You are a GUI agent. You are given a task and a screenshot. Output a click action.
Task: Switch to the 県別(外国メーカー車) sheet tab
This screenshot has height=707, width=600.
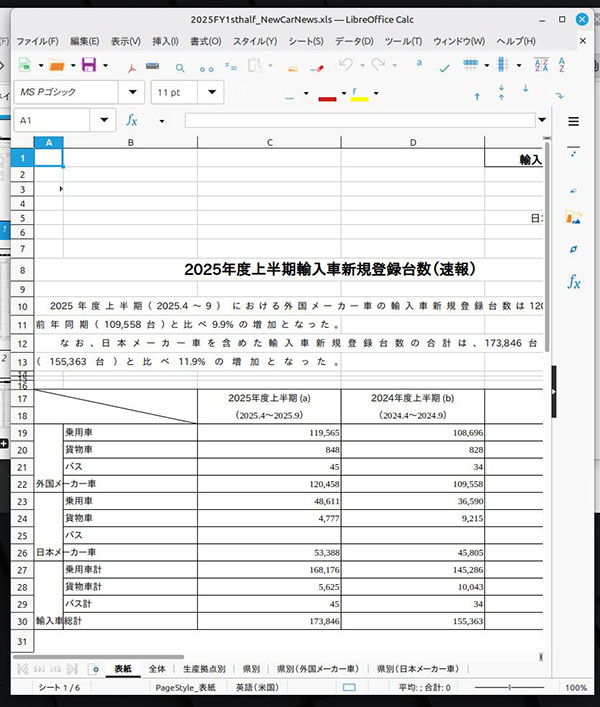(318, 668)
